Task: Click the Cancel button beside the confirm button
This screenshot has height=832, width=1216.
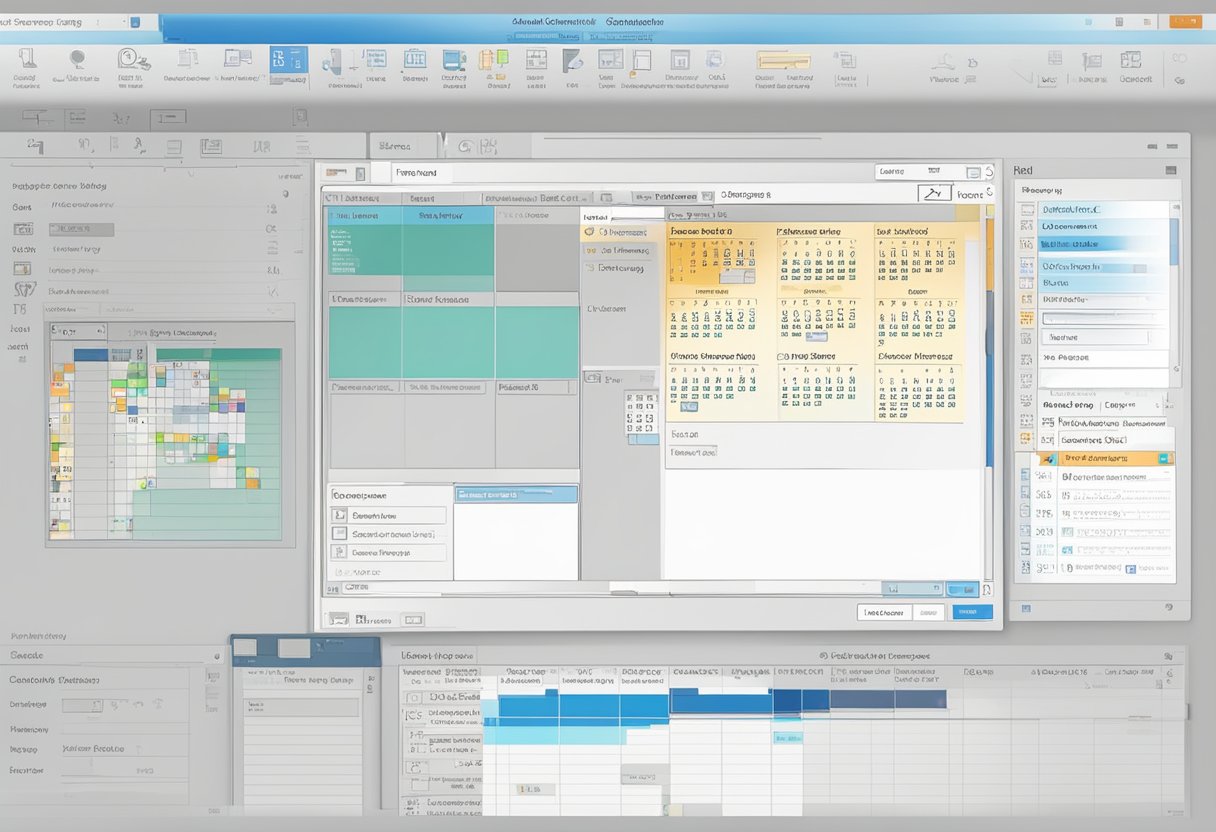Action: click(x=929, y=611)
